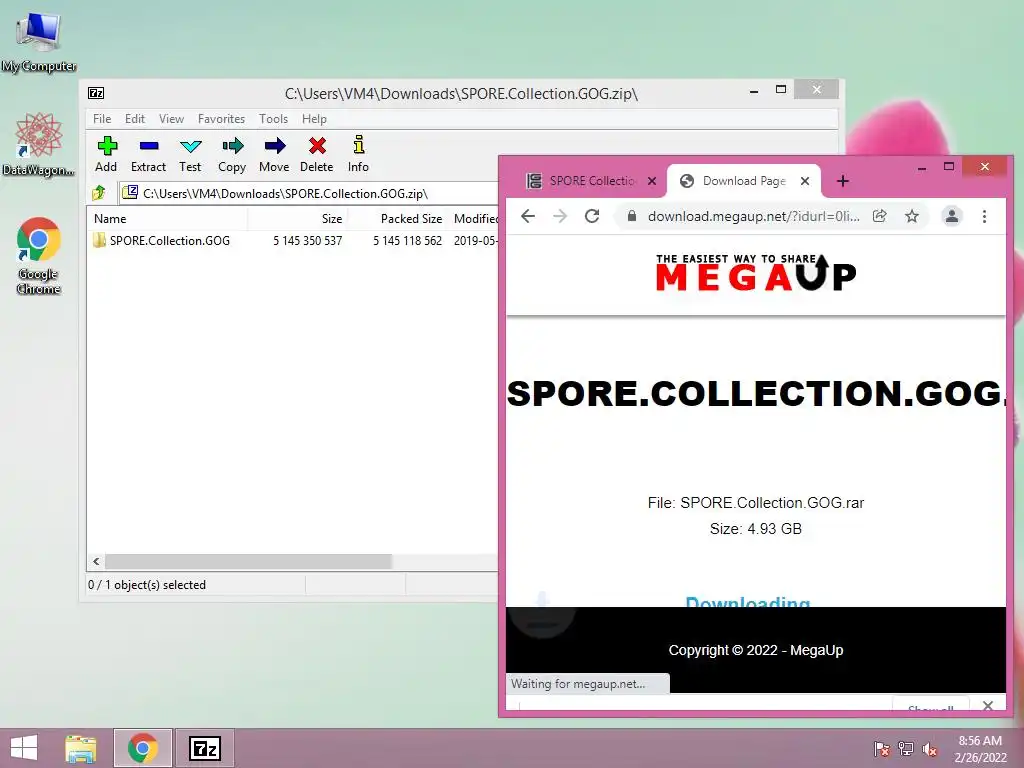Open Google Chrome desktop shortcut
This screenshot has width=1024, height=768.
point(39,255)
